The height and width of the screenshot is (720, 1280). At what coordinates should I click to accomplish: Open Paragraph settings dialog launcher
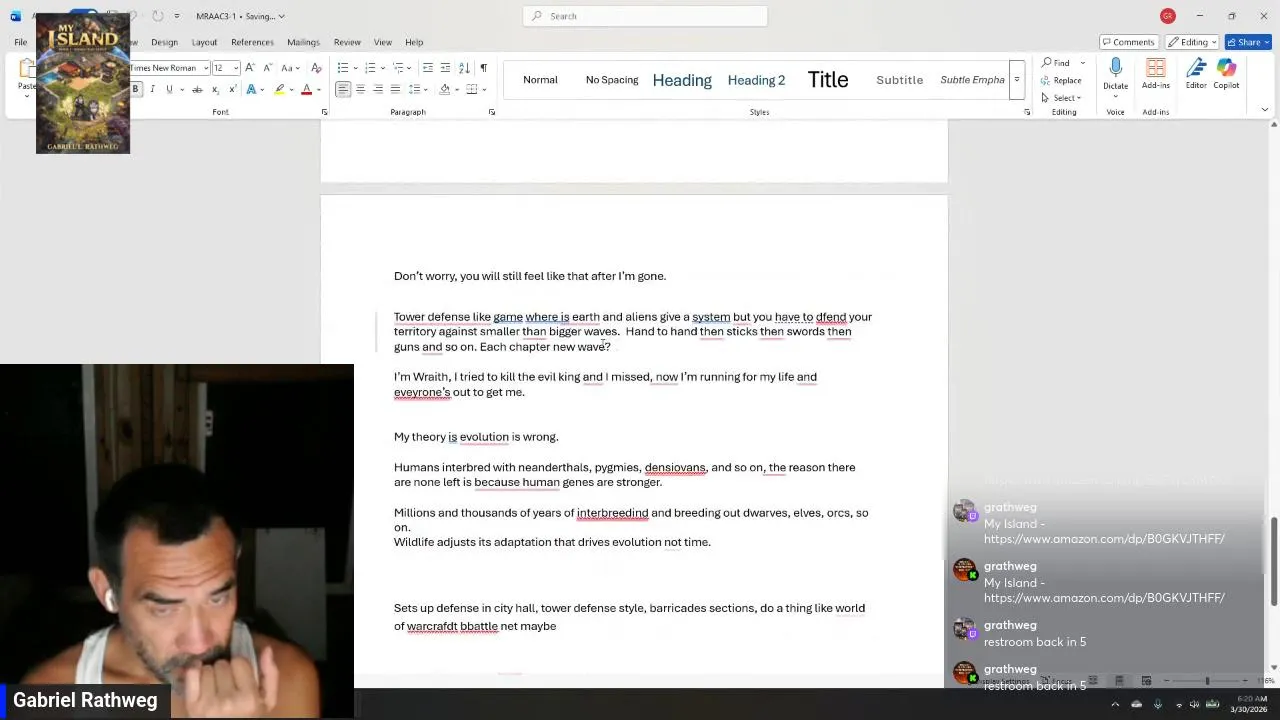pyautogui.click(x=492, y=112)
